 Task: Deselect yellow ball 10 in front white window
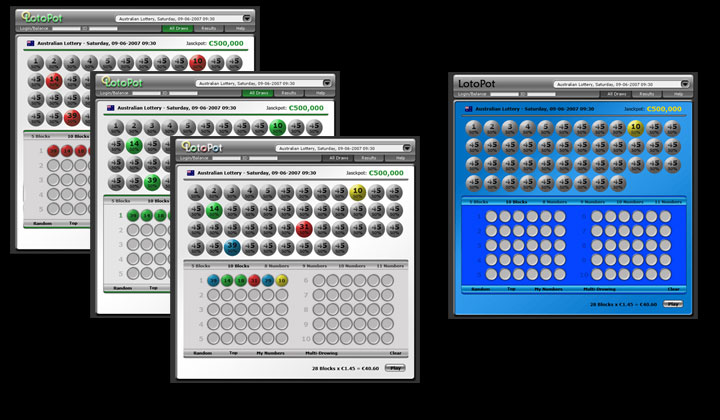(x=358, y=192)
